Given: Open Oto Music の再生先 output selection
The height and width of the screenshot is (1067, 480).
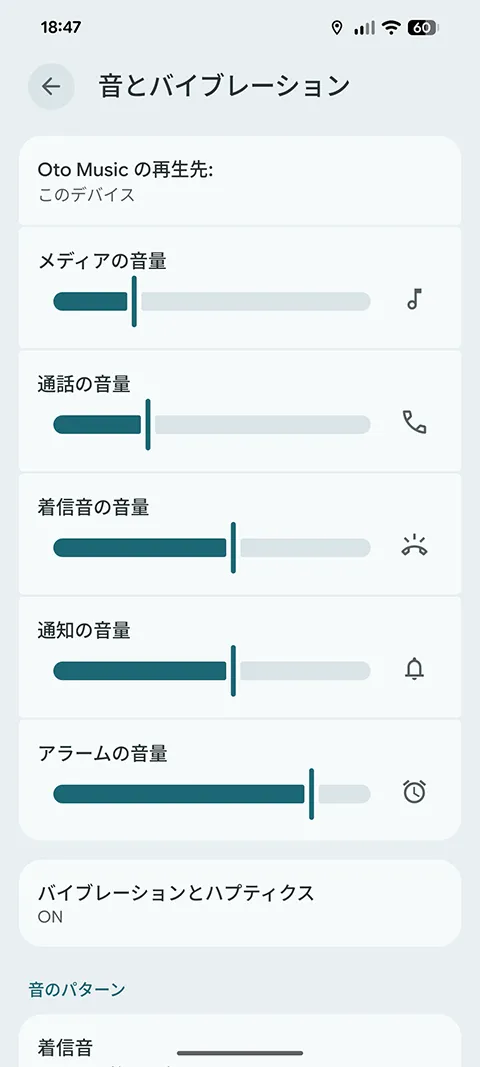Looking at the screenshot, I should click(x=240, y=181).
